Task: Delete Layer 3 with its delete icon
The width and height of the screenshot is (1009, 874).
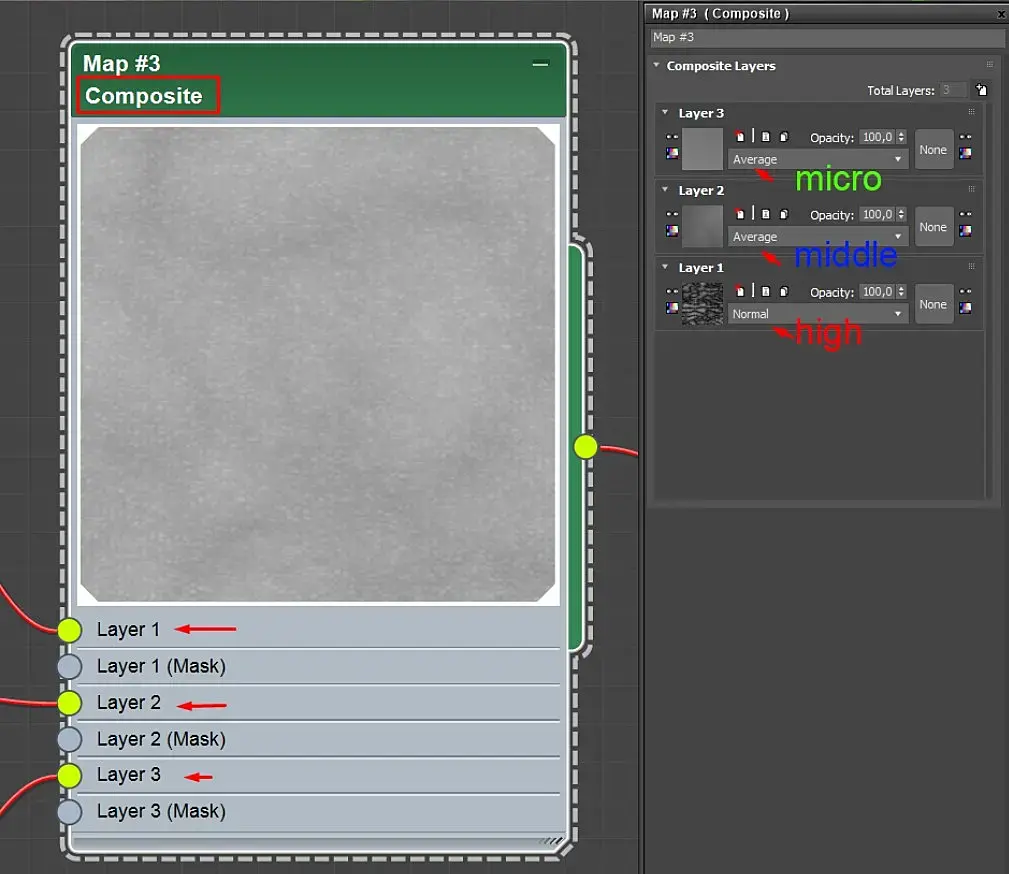Action: pos(740,136)
